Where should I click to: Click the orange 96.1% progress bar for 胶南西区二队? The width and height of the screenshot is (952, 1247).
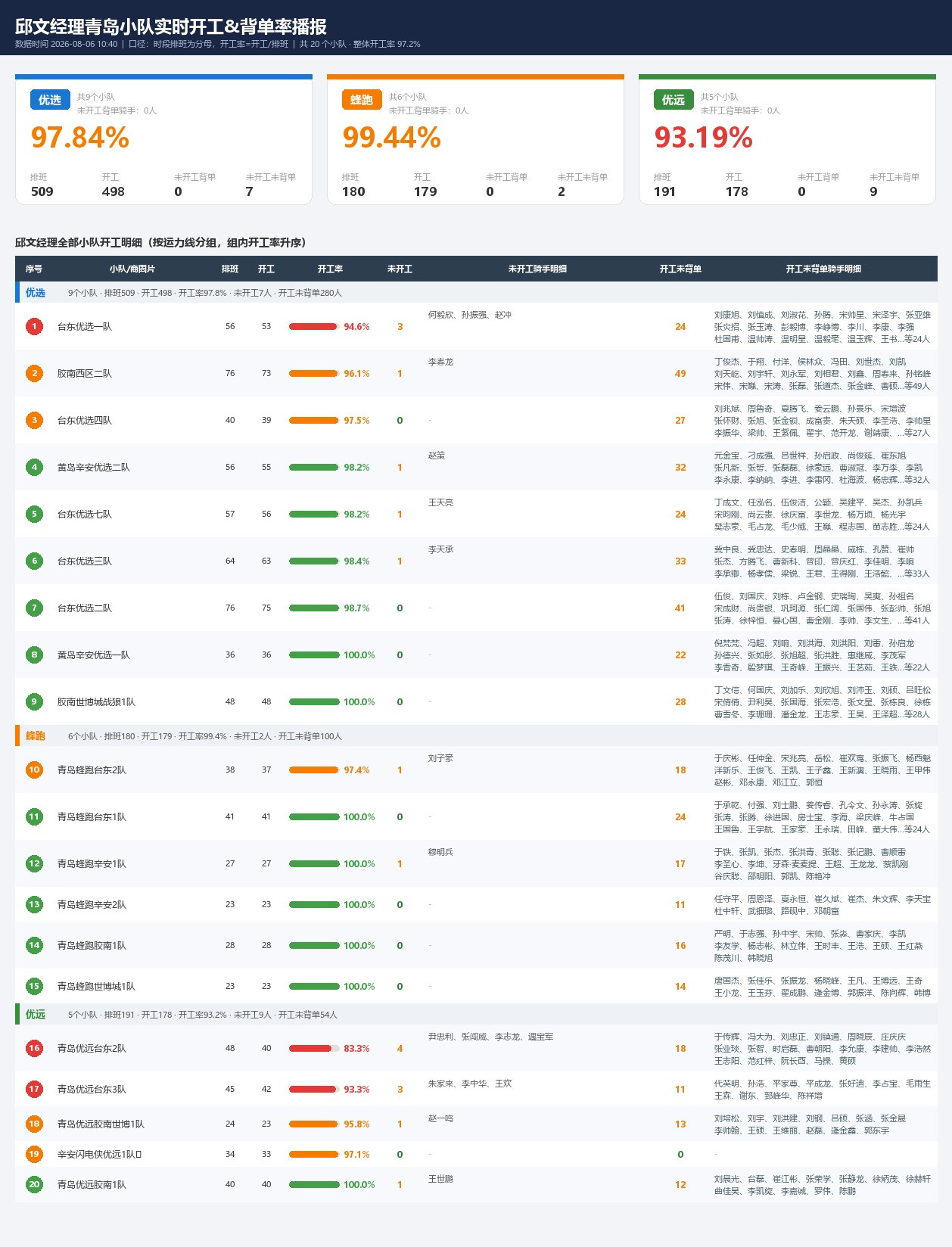point(314,373)
